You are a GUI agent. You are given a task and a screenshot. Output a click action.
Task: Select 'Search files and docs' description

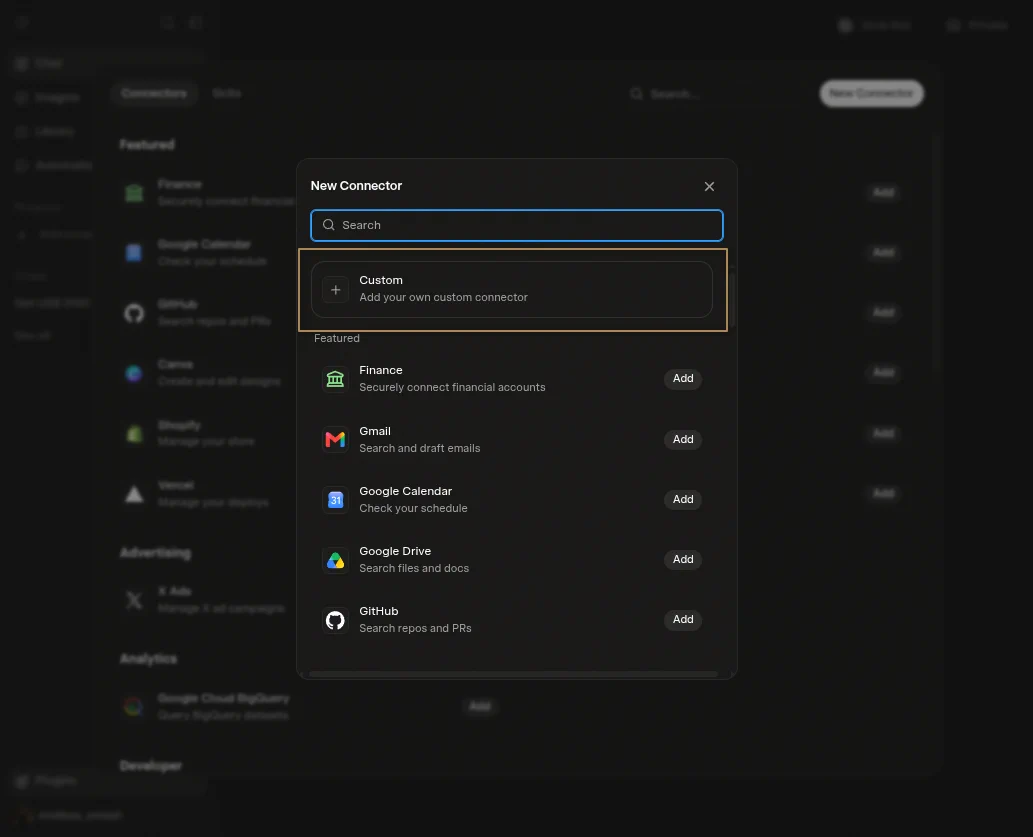(x=414, y=568)
